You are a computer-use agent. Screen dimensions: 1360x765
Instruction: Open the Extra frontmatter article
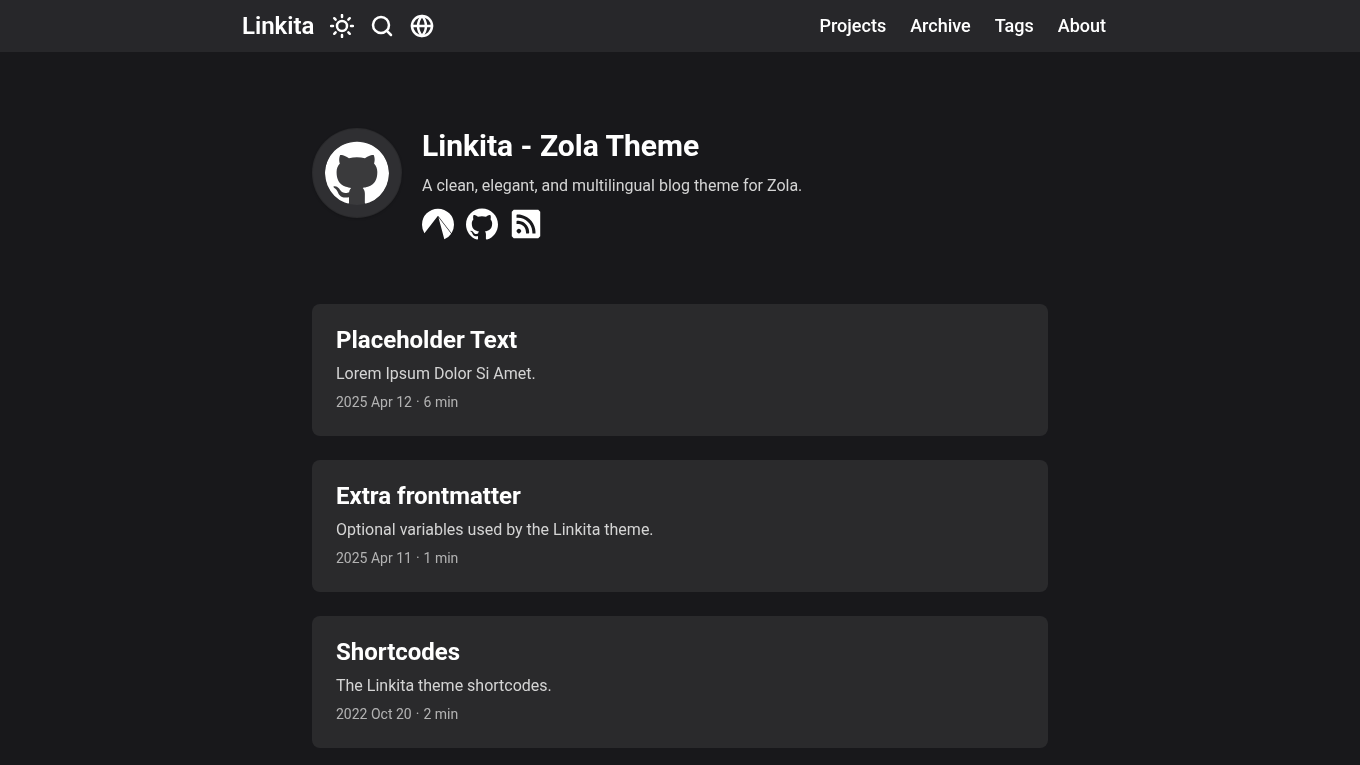point(428,496)
